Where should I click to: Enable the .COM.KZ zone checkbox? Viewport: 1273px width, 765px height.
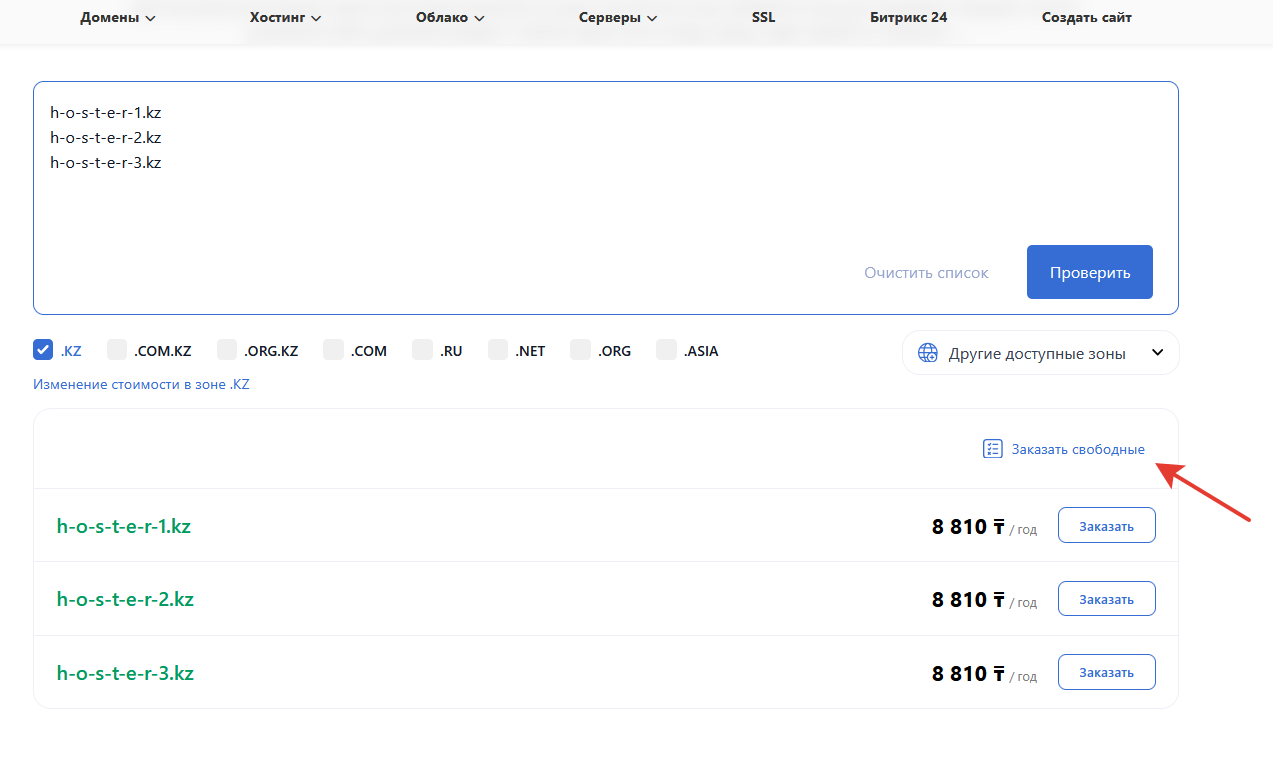pyautogui.click(x=117, y=350)
